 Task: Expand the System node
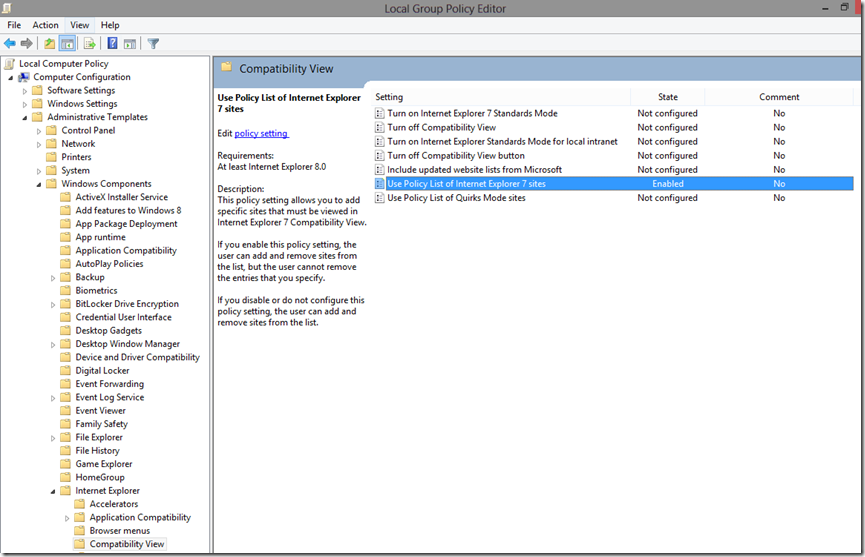pos(39,172)
